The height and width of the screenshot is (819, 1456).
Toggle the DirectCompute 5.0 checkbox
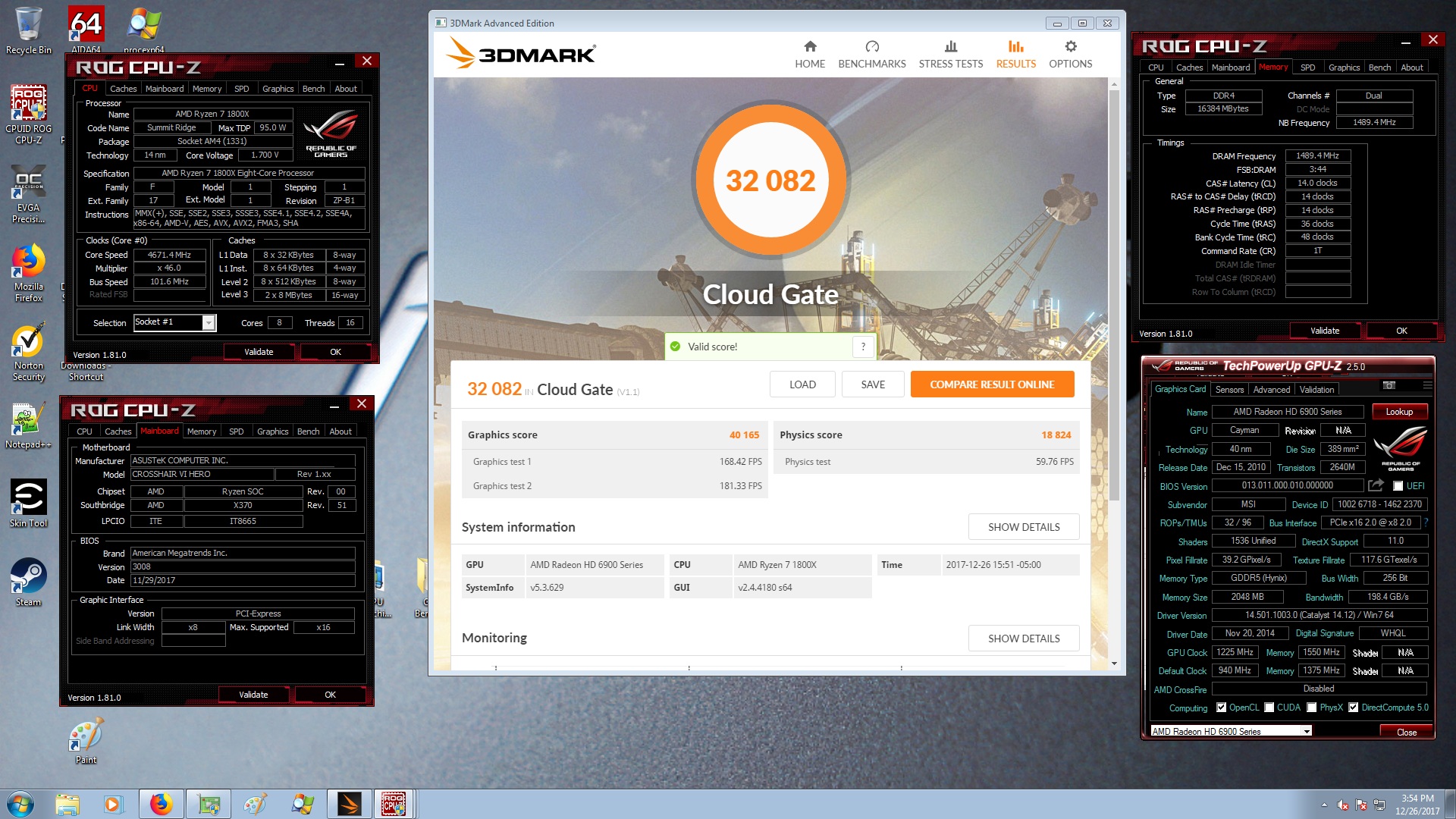tap(1353, 708)
